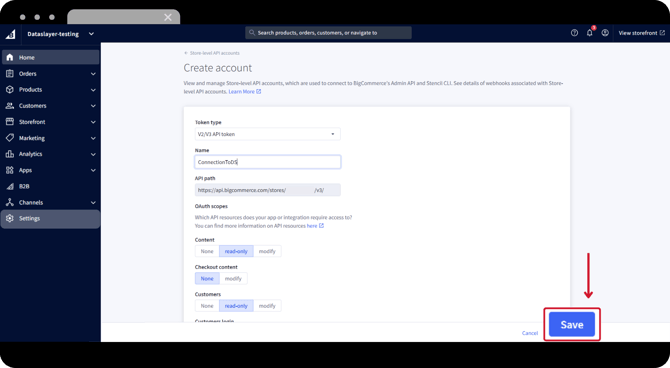Viewport: 670px width, 368px height.
Task: Set Checkout content scope to modify
Action: pyautogui.click(x=233, y=279)
